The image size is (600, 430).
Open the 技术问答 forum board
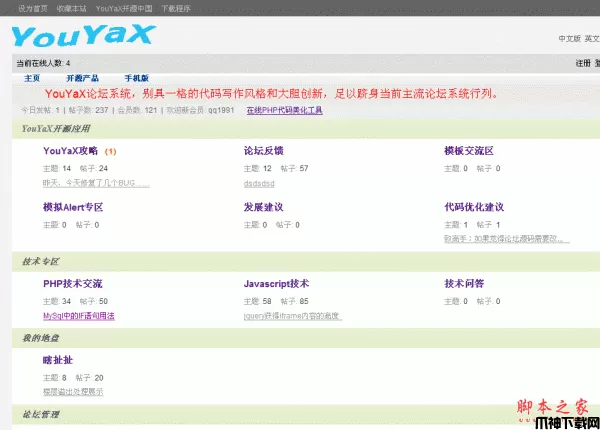pyautogui.click(x=464, y=283)
